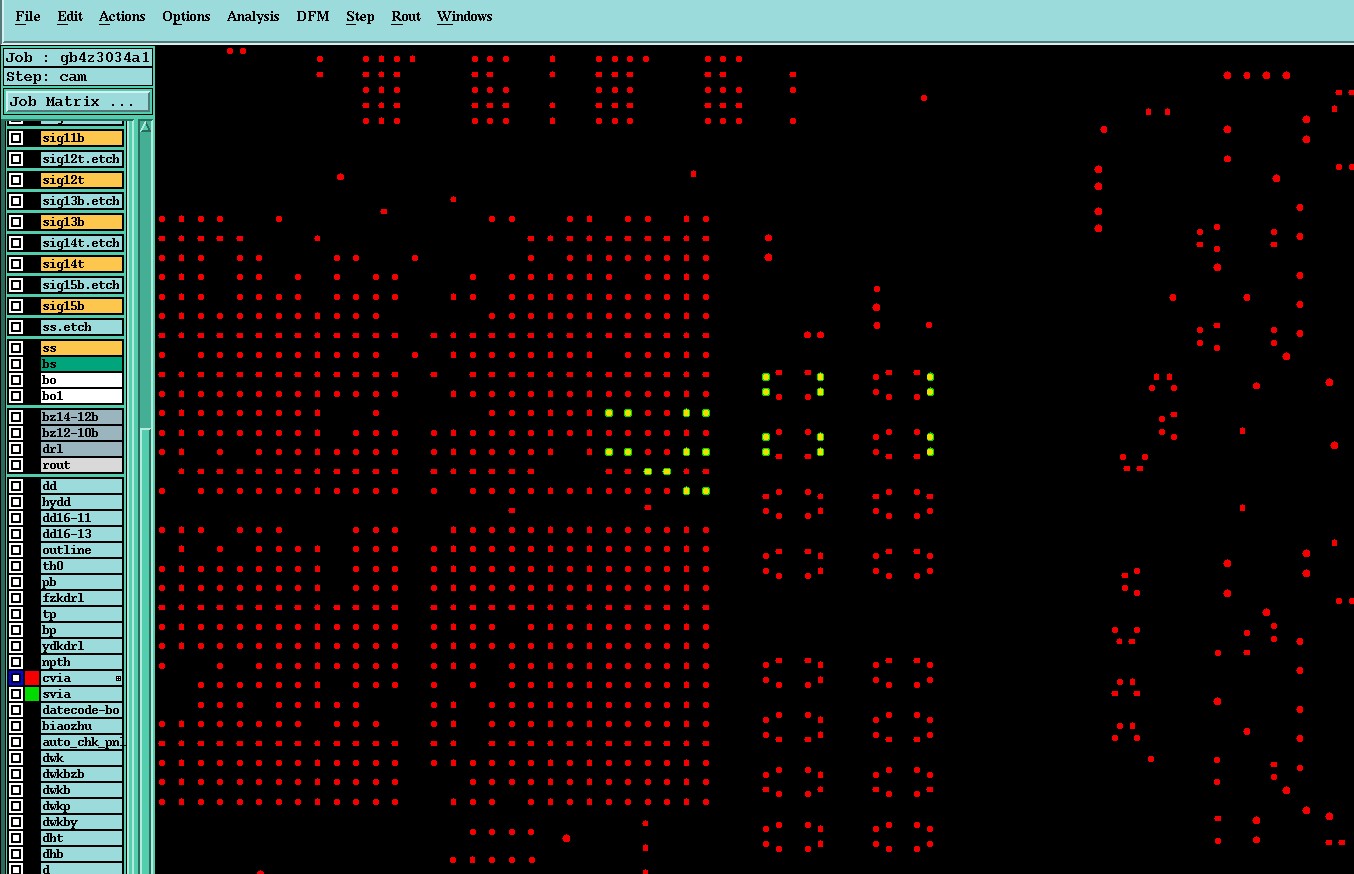
Task: Click the small grid icon on the cvia row
Action: click(x=118, y=679)
